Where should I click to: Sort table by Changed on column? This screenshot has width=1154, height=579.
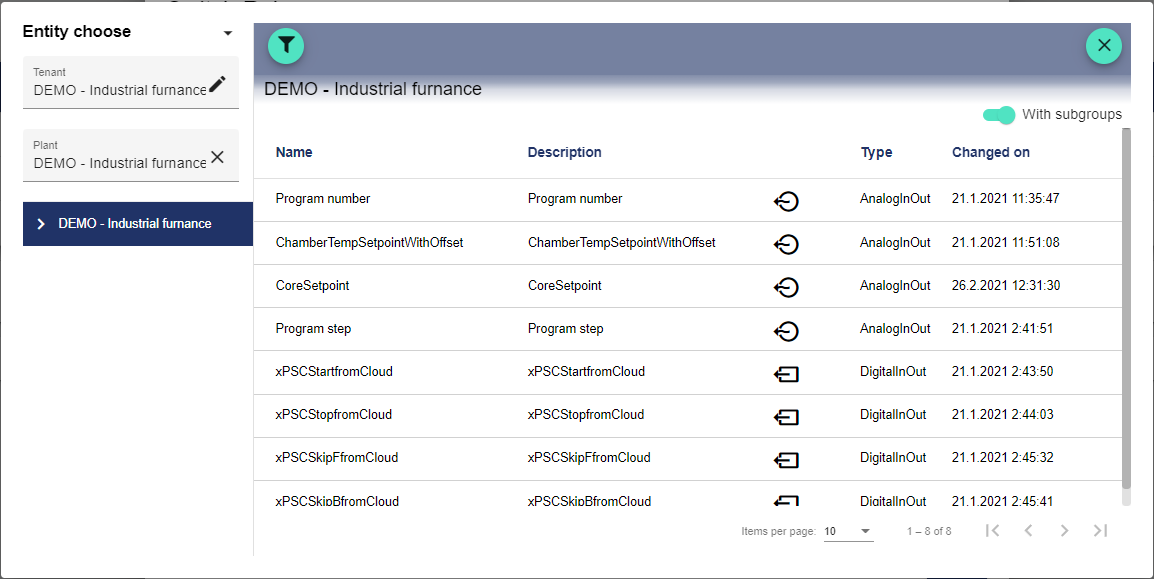[x=990, y=153]
